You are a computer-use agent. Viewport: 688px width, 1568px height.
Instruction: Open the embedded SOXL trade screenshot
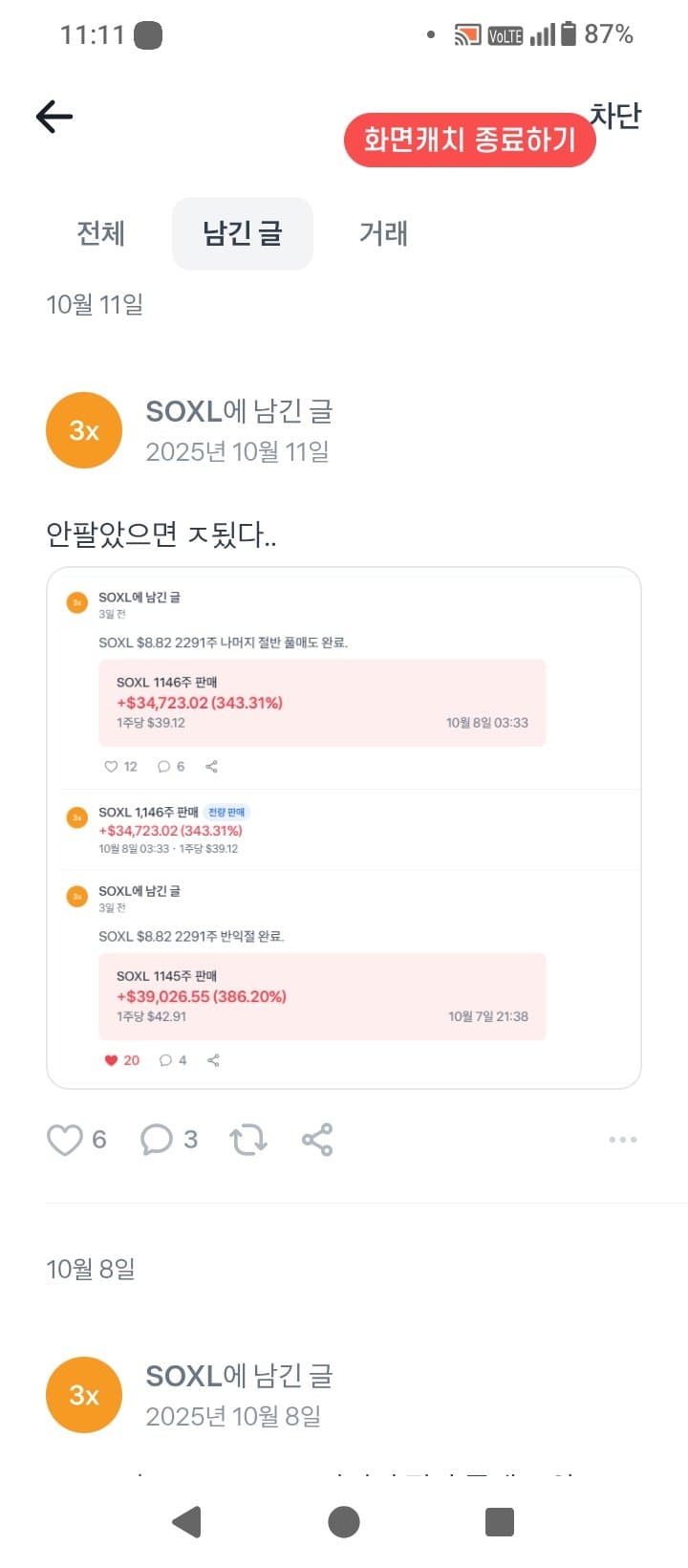click(344, 828)
